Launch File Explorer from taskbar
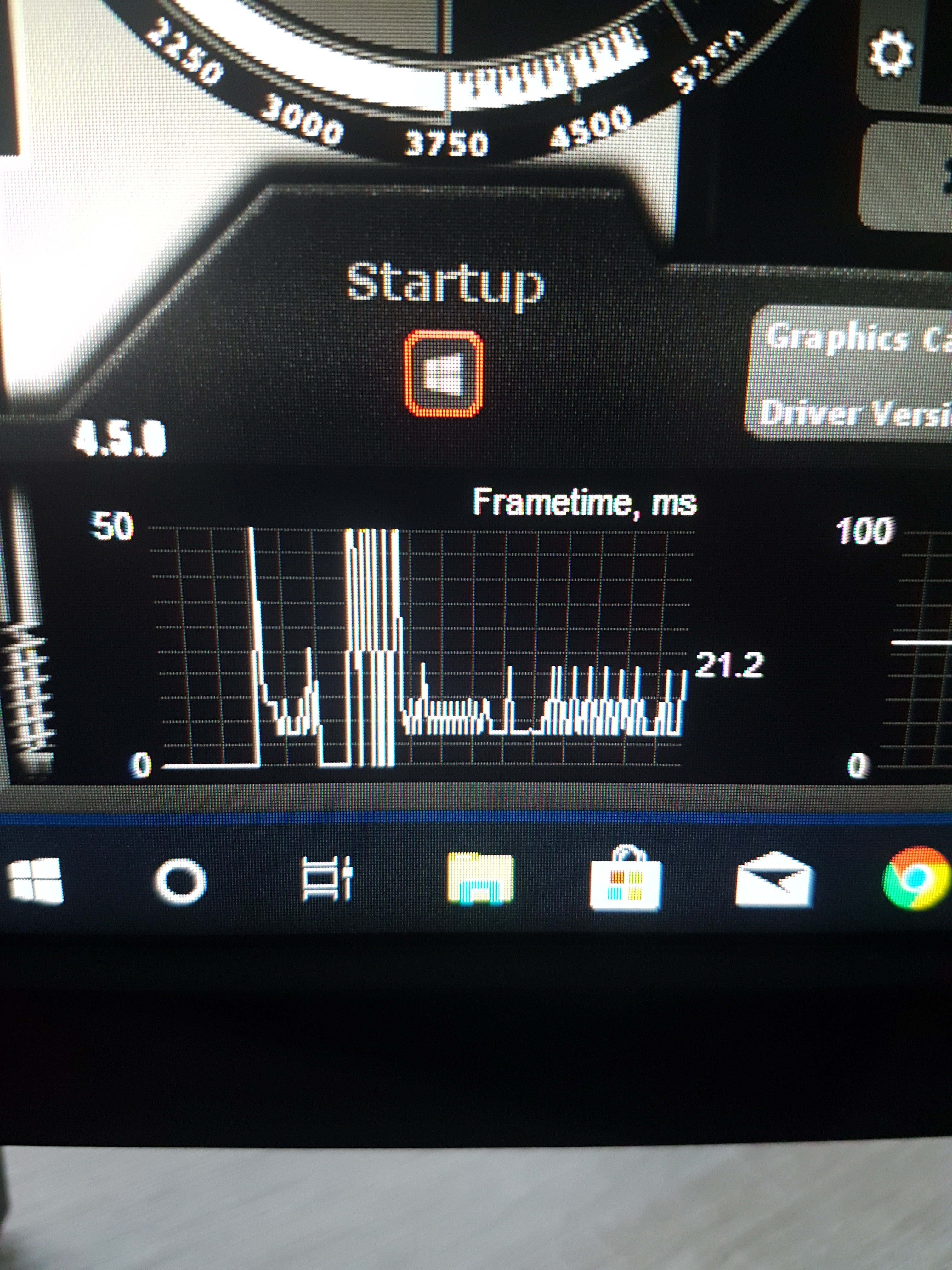Viewport: 952px width, 1270px height. 480,878
